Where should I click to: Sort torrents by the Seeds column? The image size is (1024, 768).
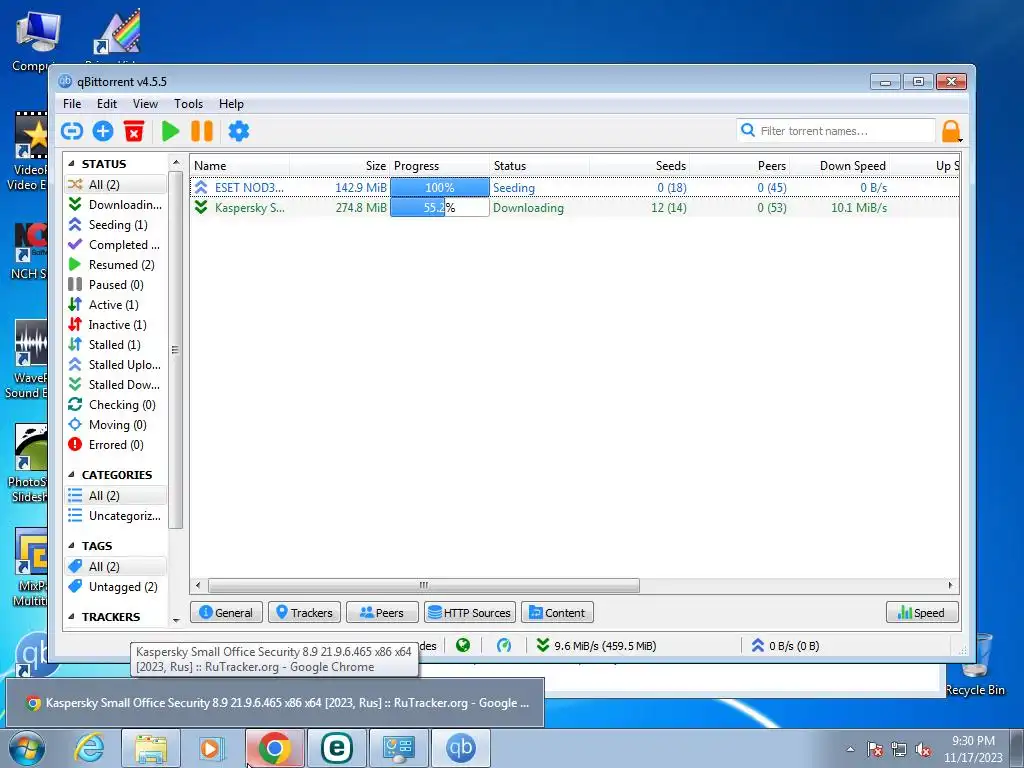[x=639, y=166]
